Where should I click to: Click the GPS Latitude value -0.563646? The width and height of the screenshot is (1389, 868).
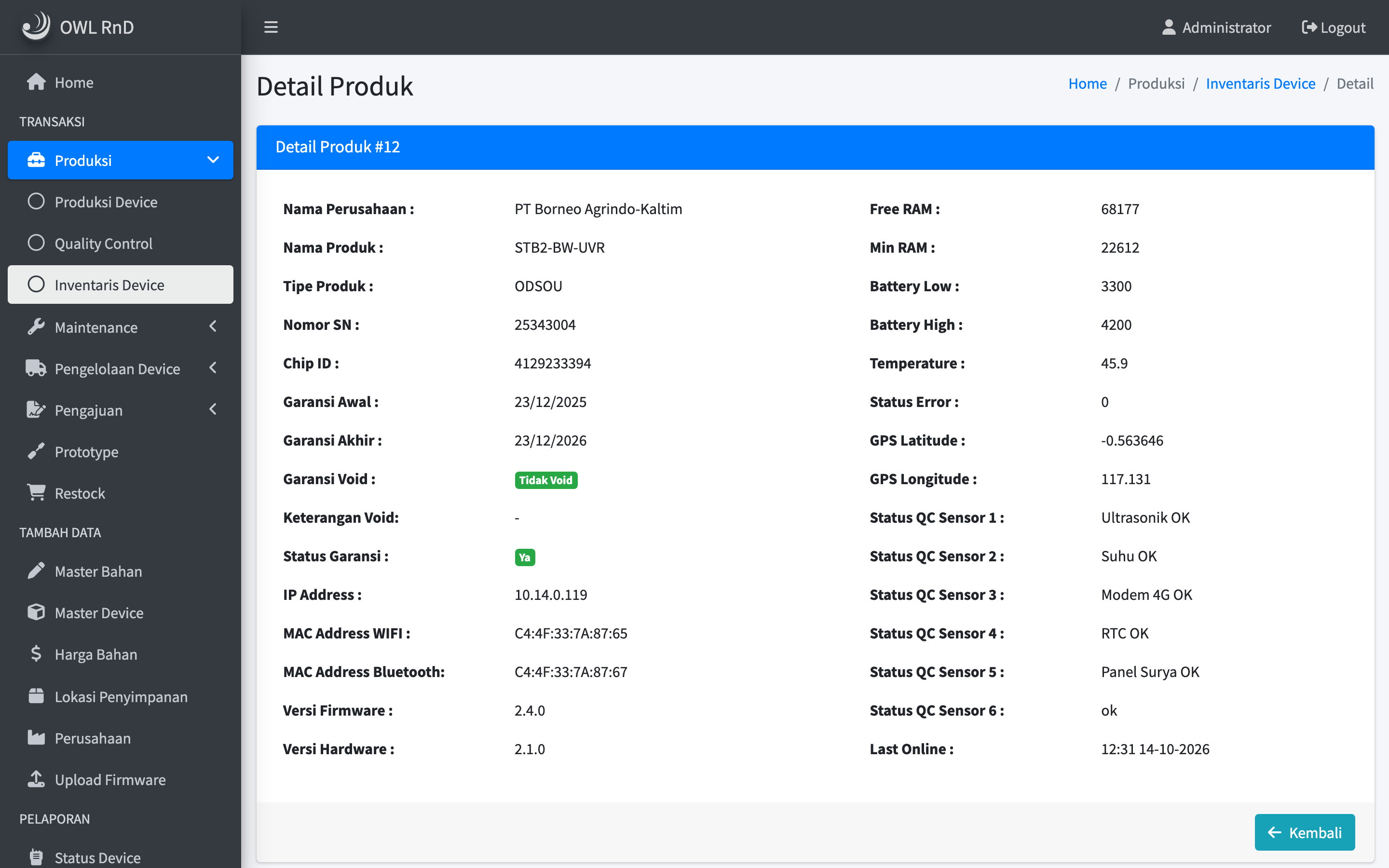tap(1132, 440)
